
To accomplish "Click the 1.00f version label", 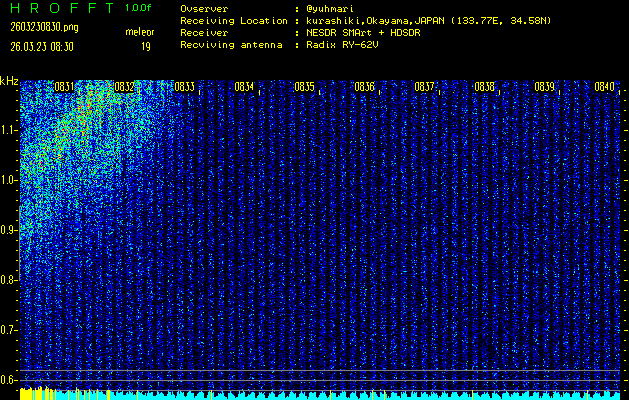I will (139, 8).
